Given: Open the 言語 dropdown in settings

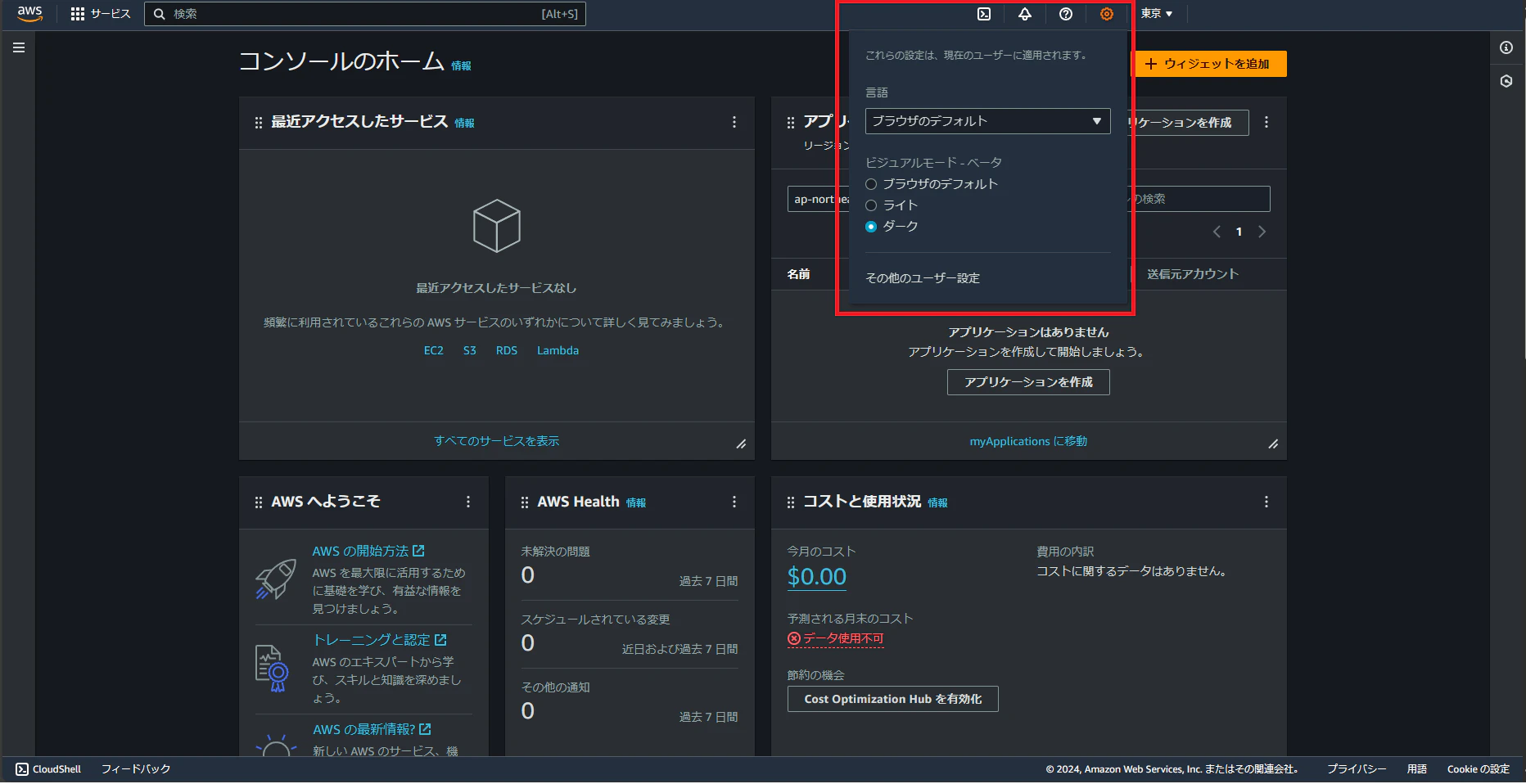Looking at the screenshot, I should (x=986, y=120).
